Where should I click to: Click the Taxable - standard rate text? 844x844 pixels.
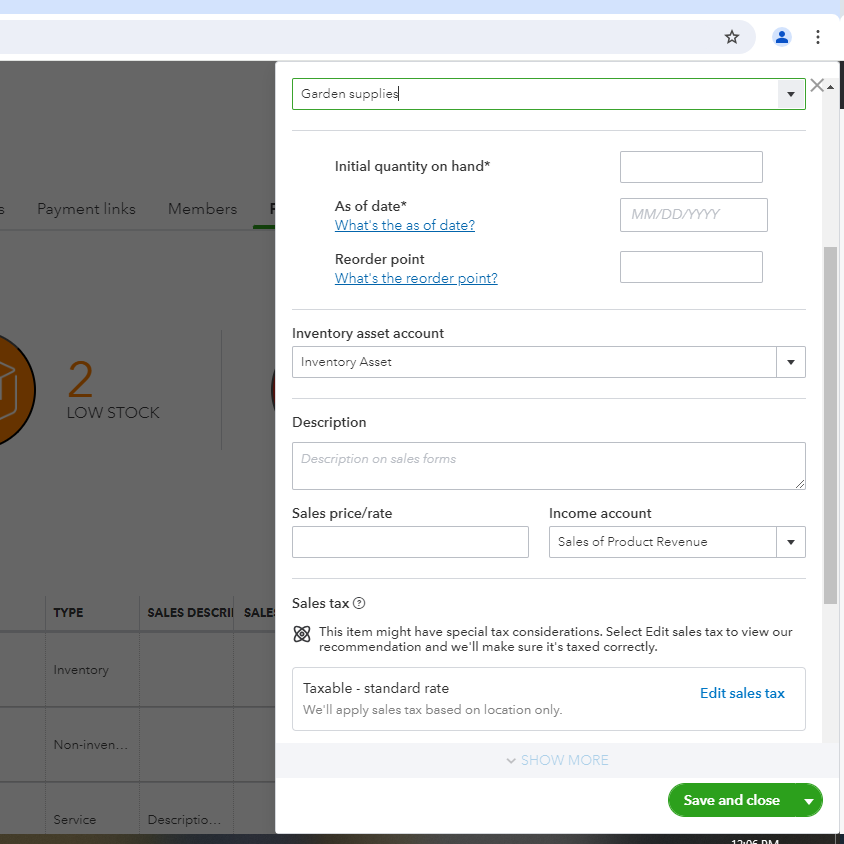pyautogui.click(x=376, y=688)
